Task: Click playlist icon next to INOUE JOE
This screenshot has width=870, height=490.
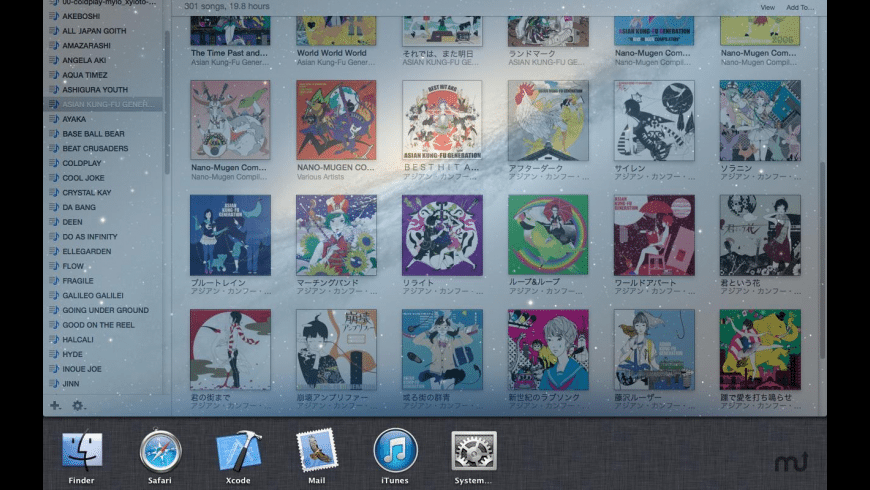Action: click(54, 369)
